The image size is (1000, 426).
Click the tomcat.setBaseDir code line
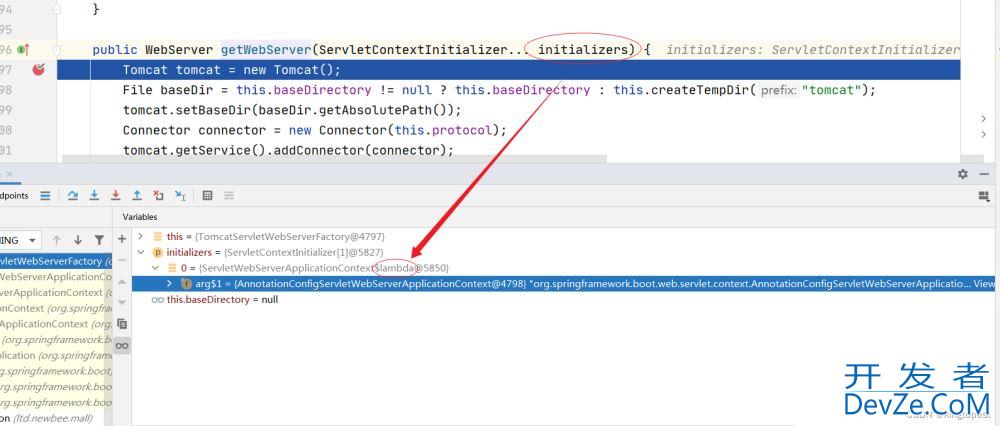pyautogui.click(x=291, y=110)
